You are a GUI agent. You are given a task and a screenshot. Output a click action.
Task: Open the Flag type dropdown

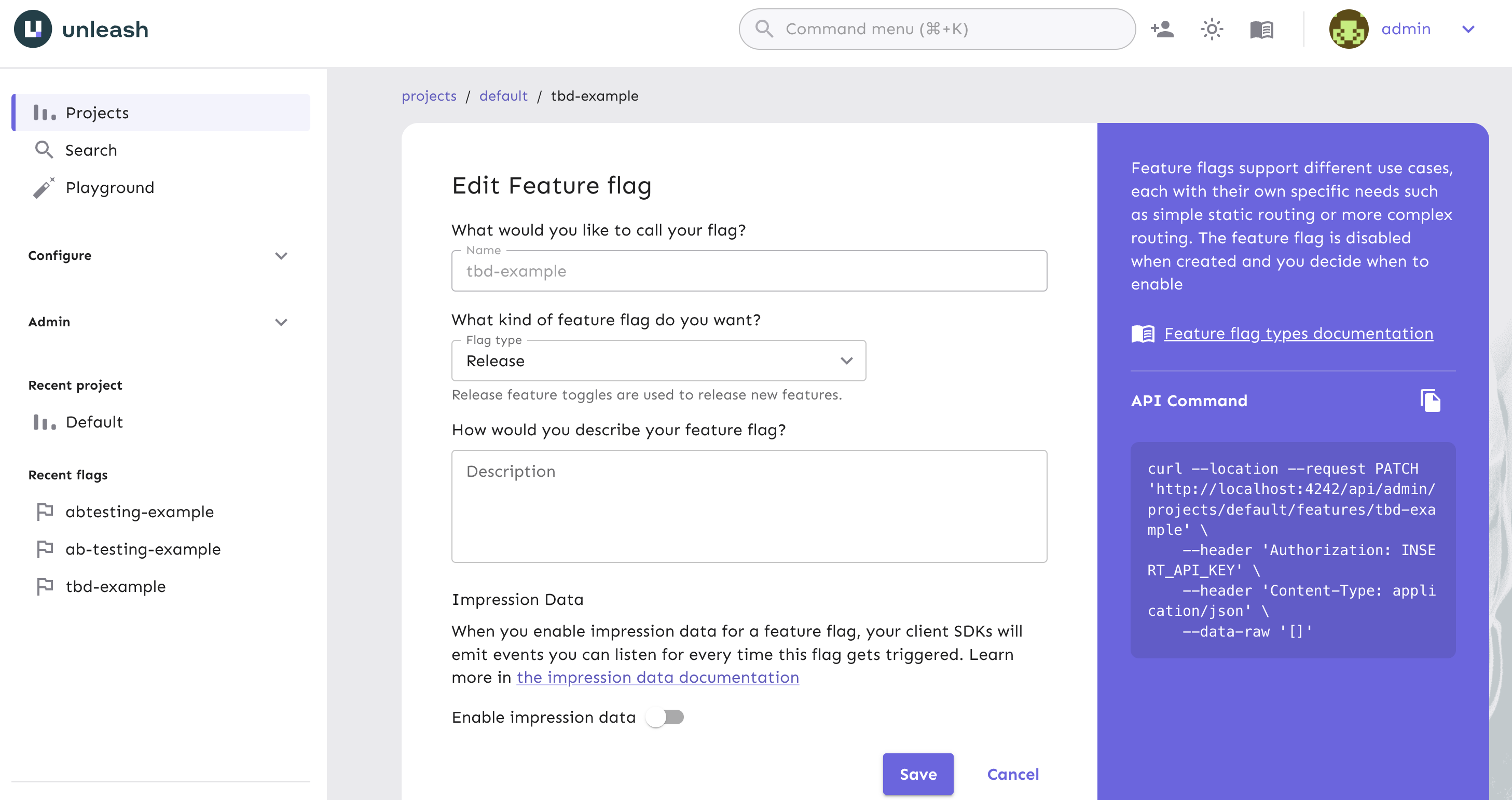pos(658,361)
